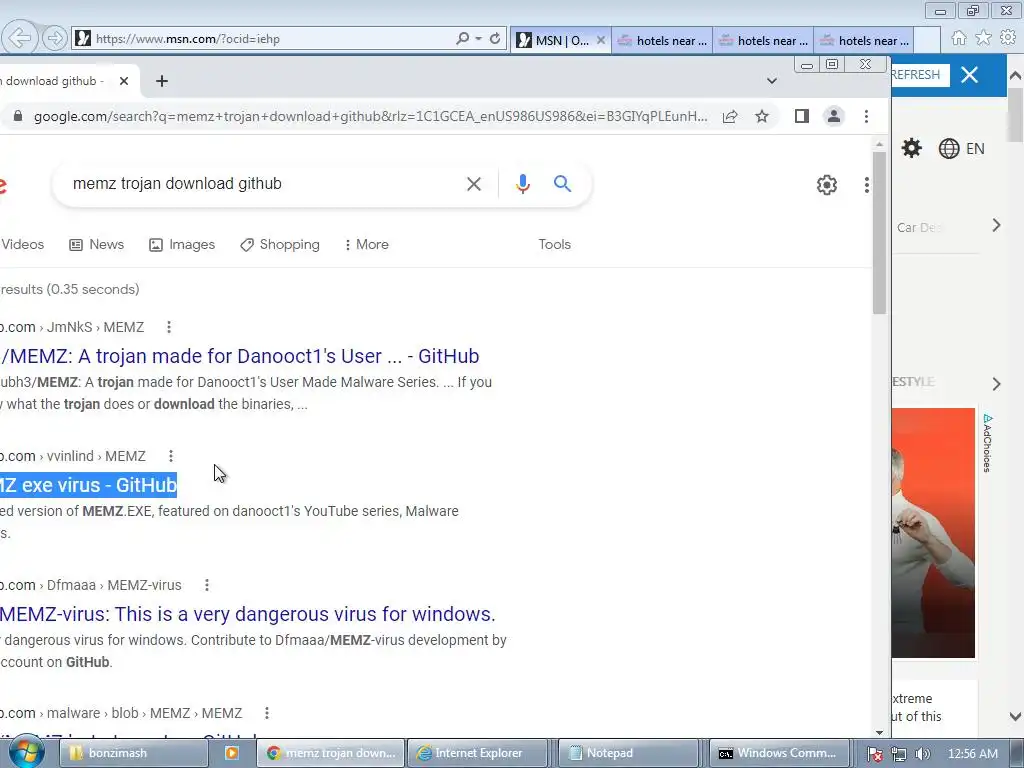Open the search Tools button

(554, 244)
